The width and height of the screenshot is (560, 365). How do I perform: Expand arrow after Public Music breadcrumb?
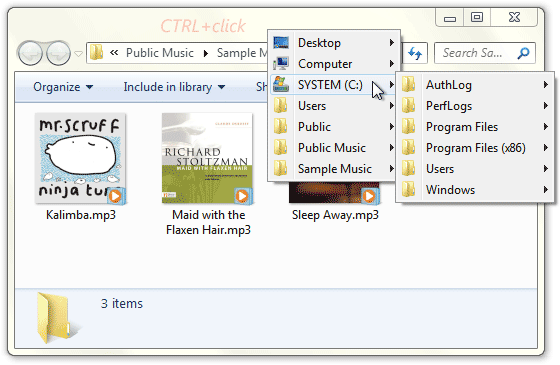point(205,53)
